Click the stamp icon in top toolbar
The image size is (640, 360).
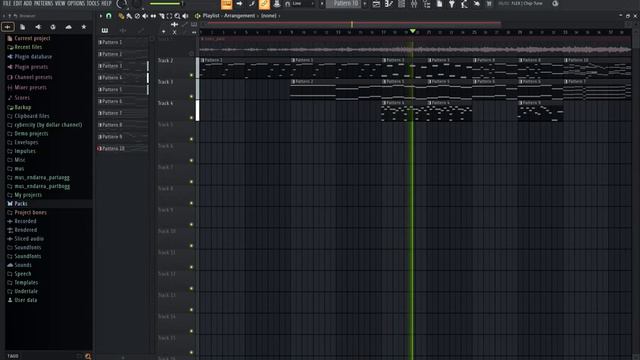click(277, 4)
